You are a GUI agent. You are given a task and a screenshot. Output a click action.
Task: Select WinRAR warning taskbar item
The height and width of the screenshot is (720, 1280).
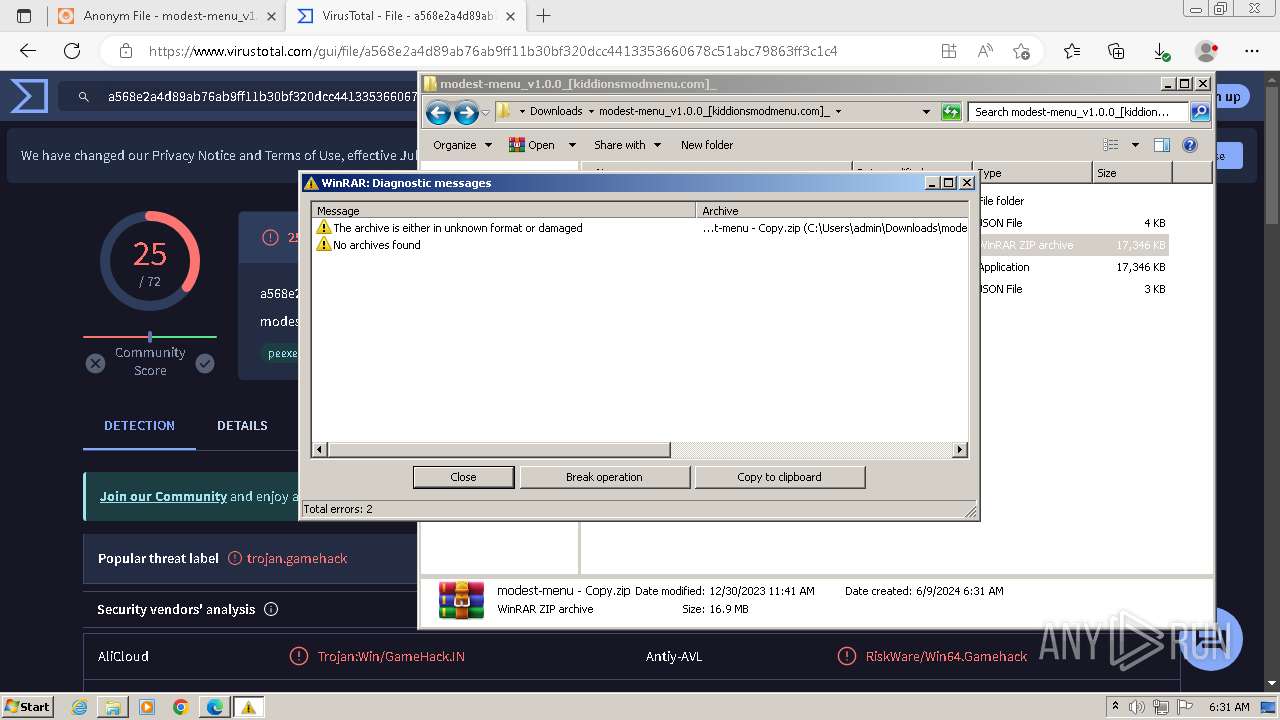(248, 707)
